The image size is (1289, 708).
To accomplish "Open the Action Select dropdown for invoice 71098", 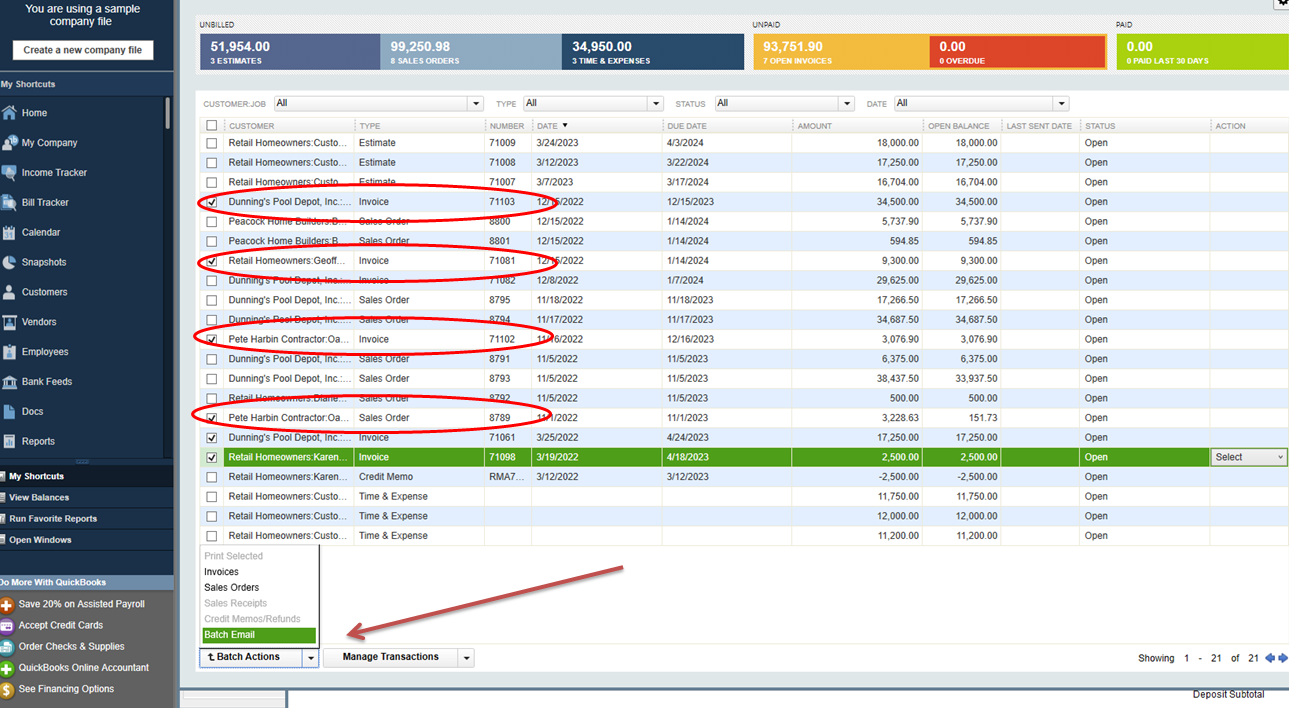I will click(1249, 457).
